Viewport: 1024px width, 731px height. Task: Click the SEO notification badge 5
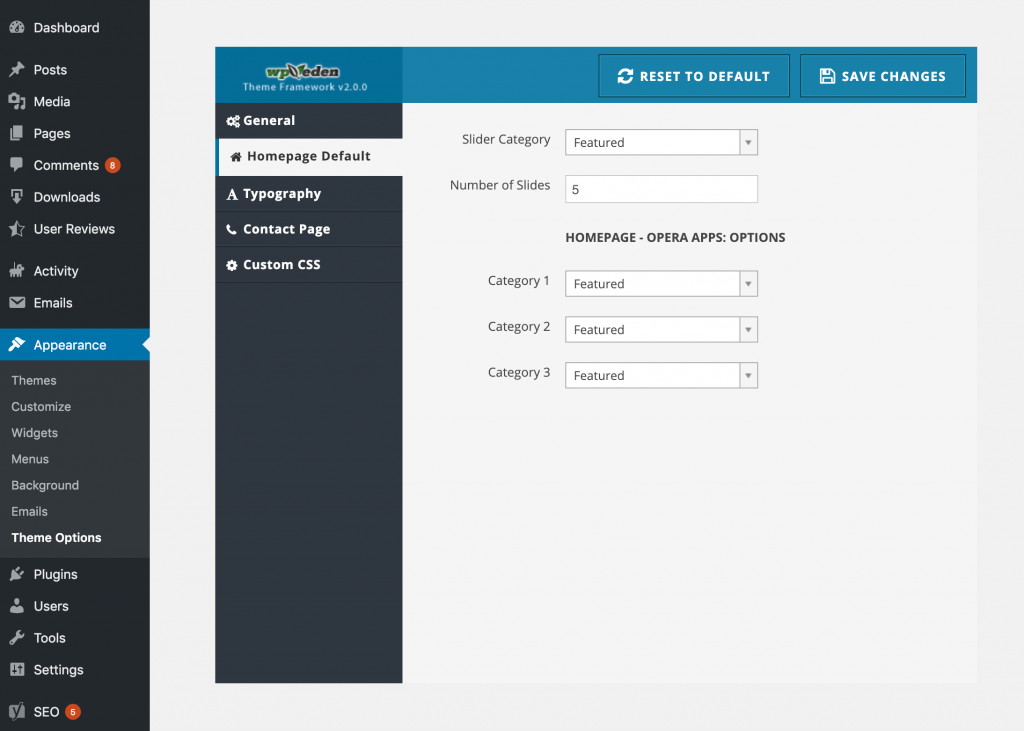73,711
